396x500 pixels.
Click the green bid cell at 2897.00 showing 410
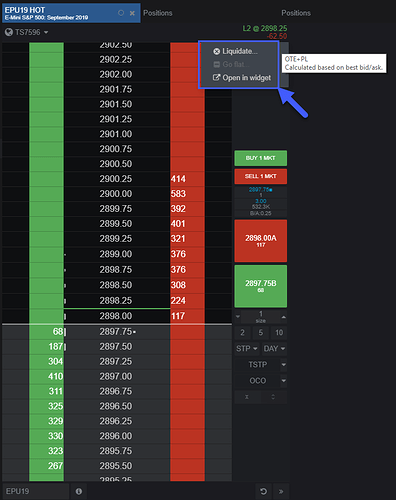tap(46, 376)
